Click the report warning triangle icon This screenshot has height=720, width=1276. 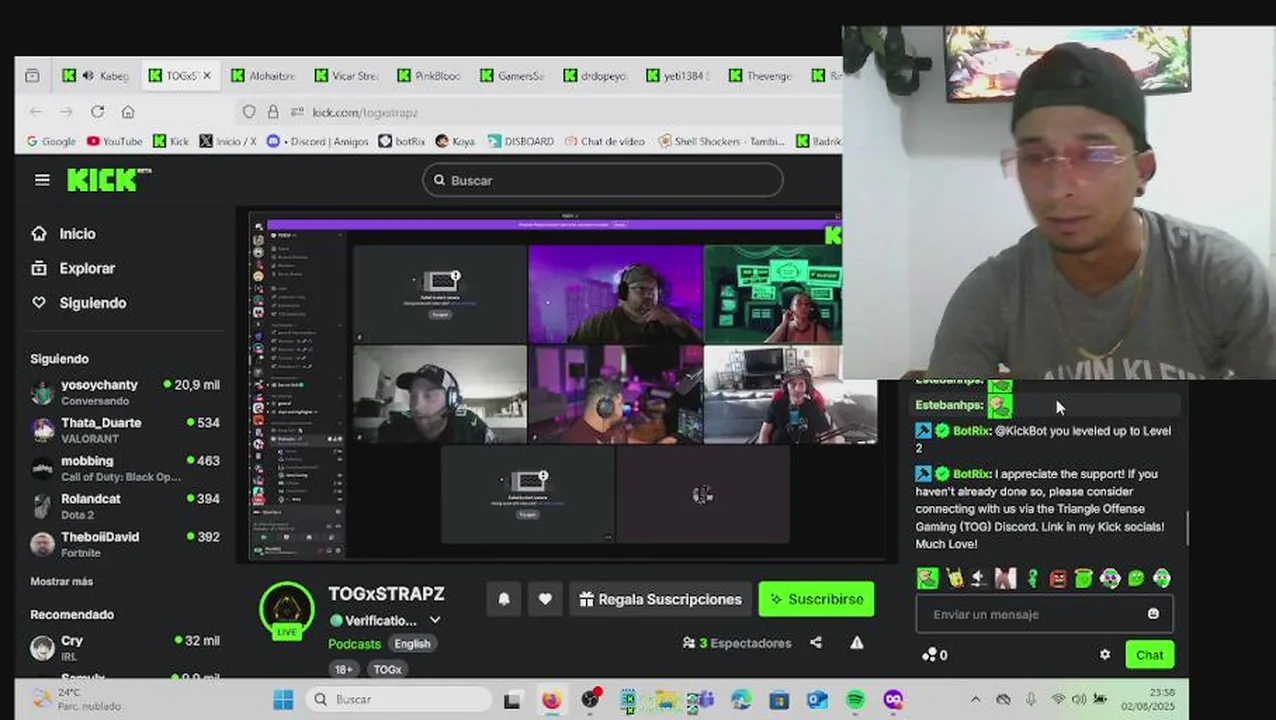857,643
